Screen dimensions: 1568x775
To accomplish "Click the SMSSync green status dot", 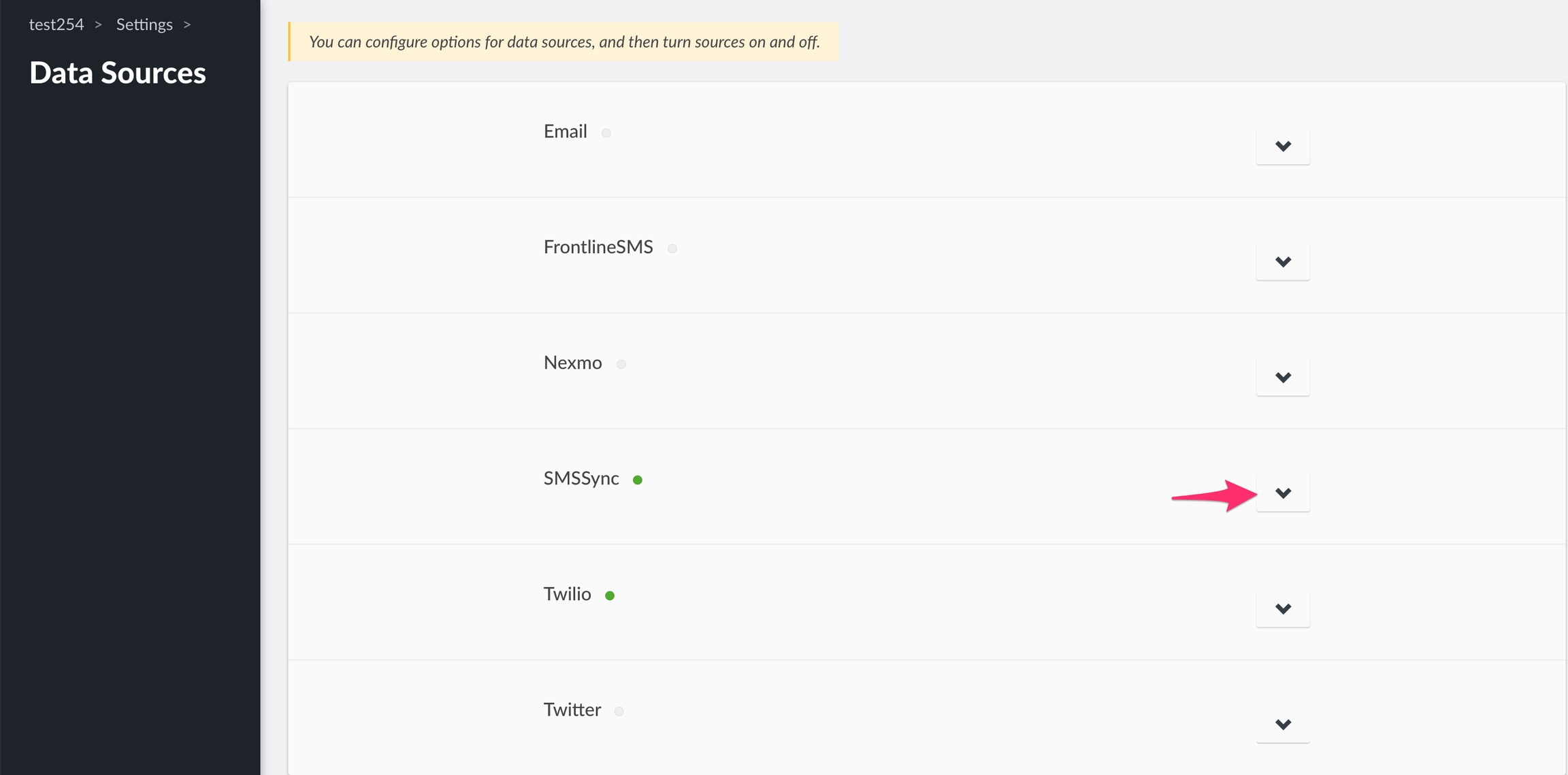I will [x=637, y=480].
